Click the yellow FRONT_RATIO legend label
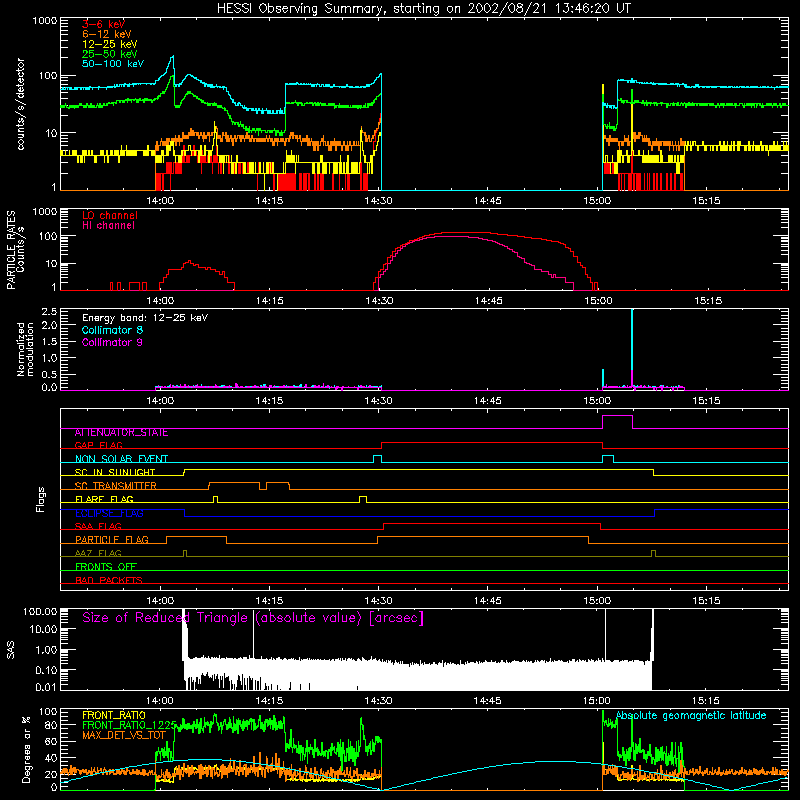800x800 pixels. coord(114,715)
